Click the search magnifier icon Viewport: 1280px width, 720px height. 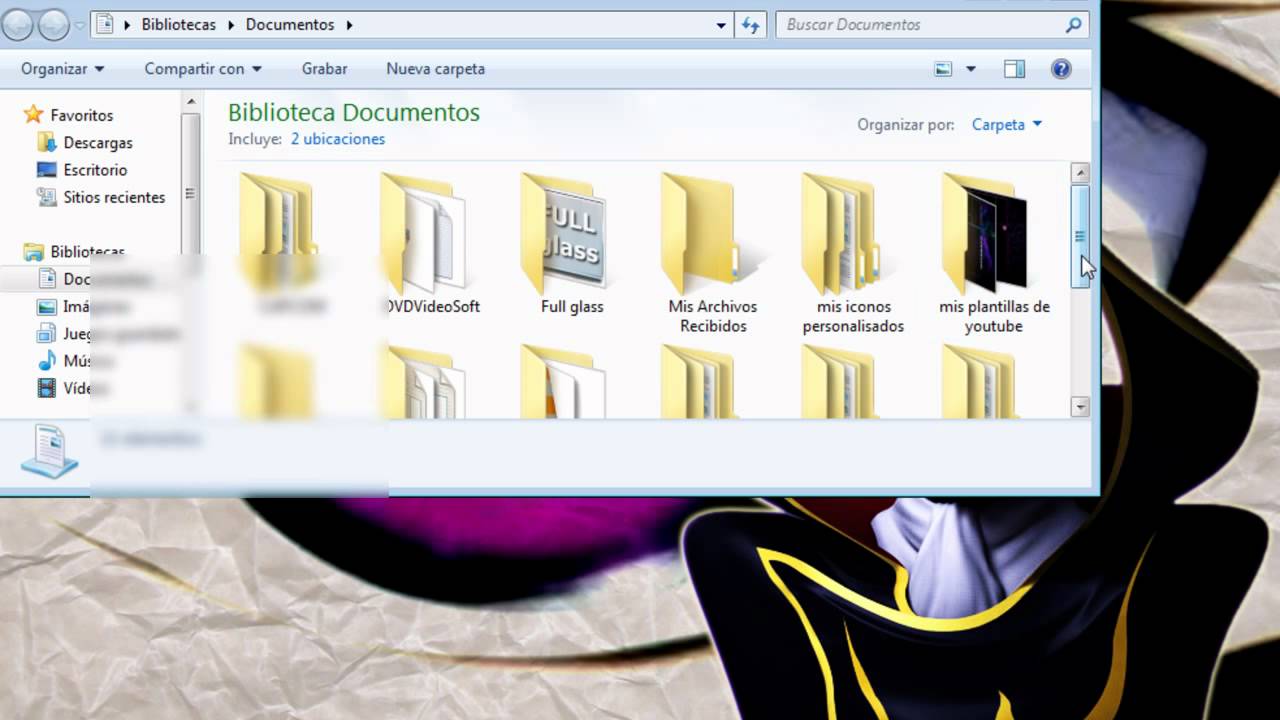tap(1073, 25)
